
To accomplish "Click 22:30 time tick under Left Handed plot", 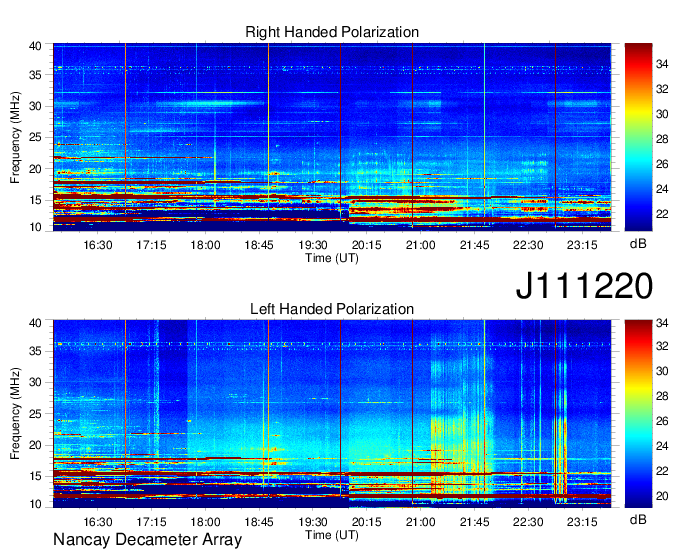I will pyautogui.click(x=528, y=522).
